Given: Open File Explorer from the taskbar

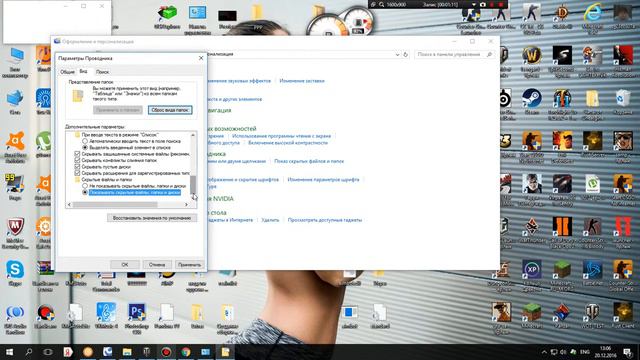Looking at the screenshot, I should 127,352.
